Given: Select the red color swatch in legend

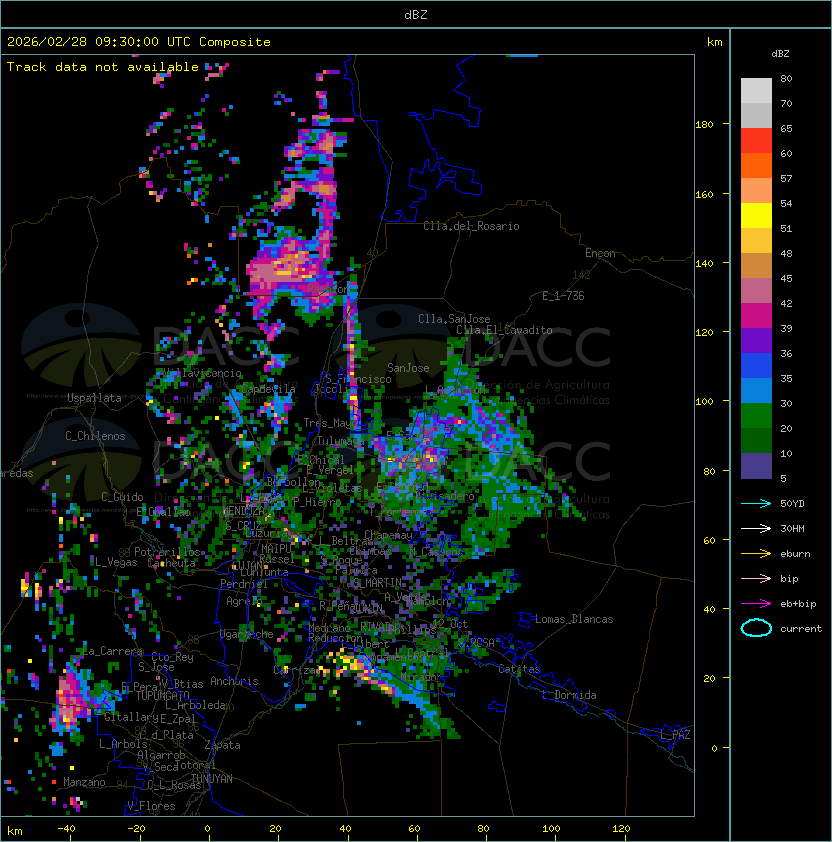Looking at the screenshot, I should coord(756,140).
